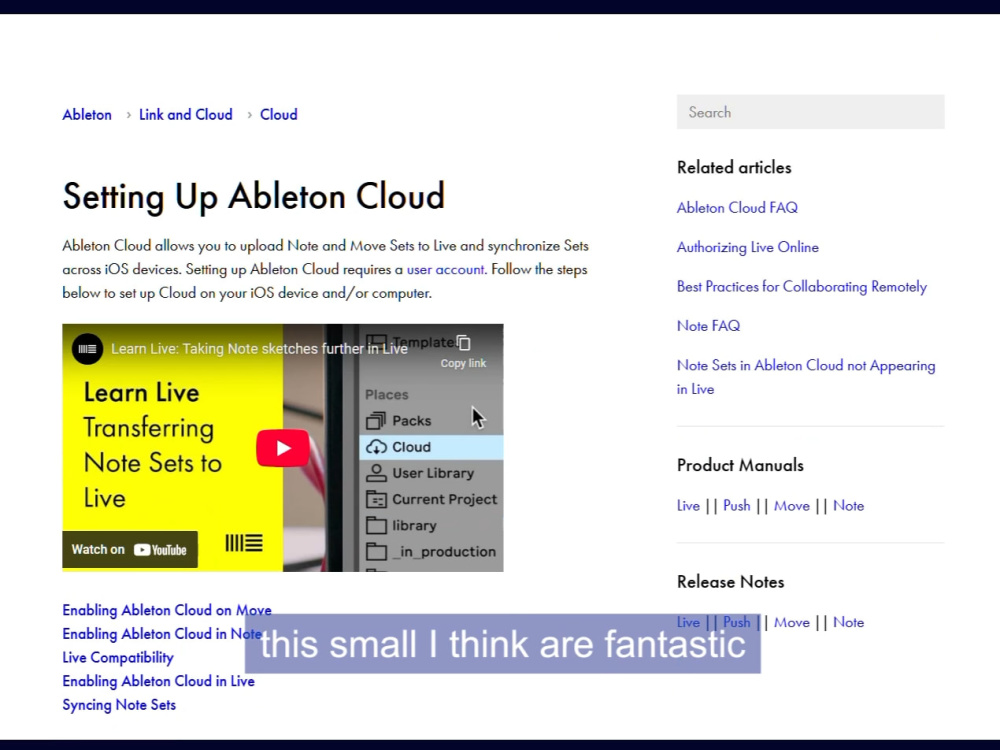Follow the user account link
Image resolution: width=1000 pixels, height=750 pixels.
click(x=445, y=270)
